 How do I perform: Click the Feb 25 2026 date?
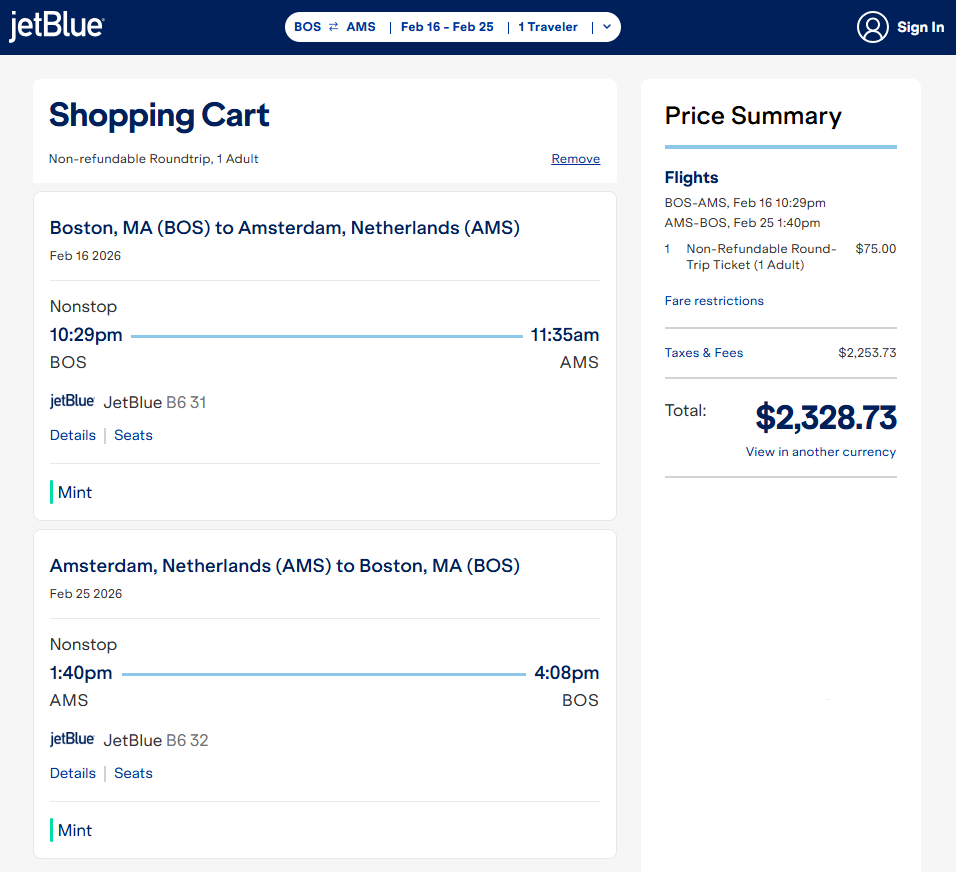click(86, 593)
